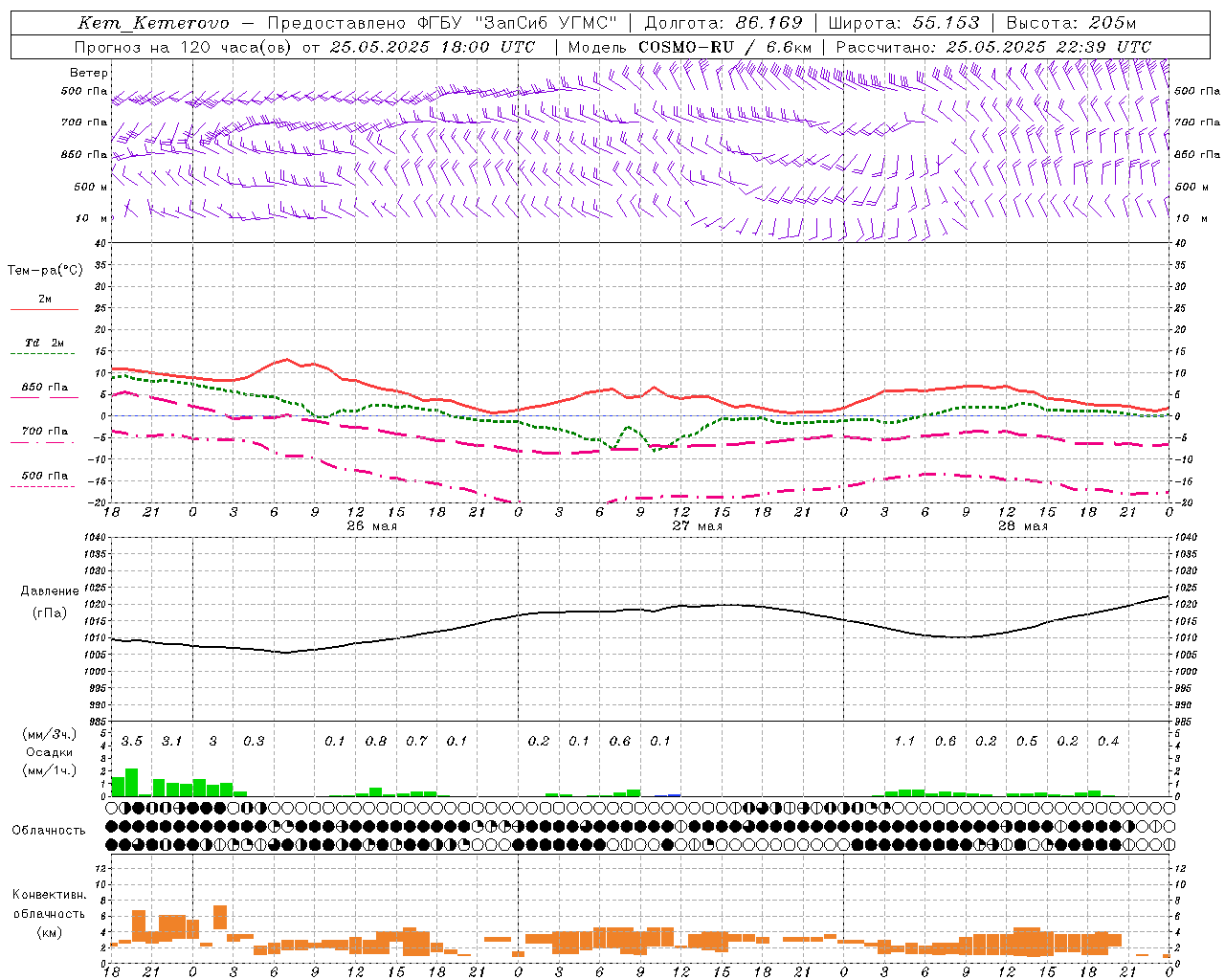Click the '(мм/1ч.)' precipitation unit label
The height and width of the screenshot is (980, 1225).
click(x=49, y=770)
